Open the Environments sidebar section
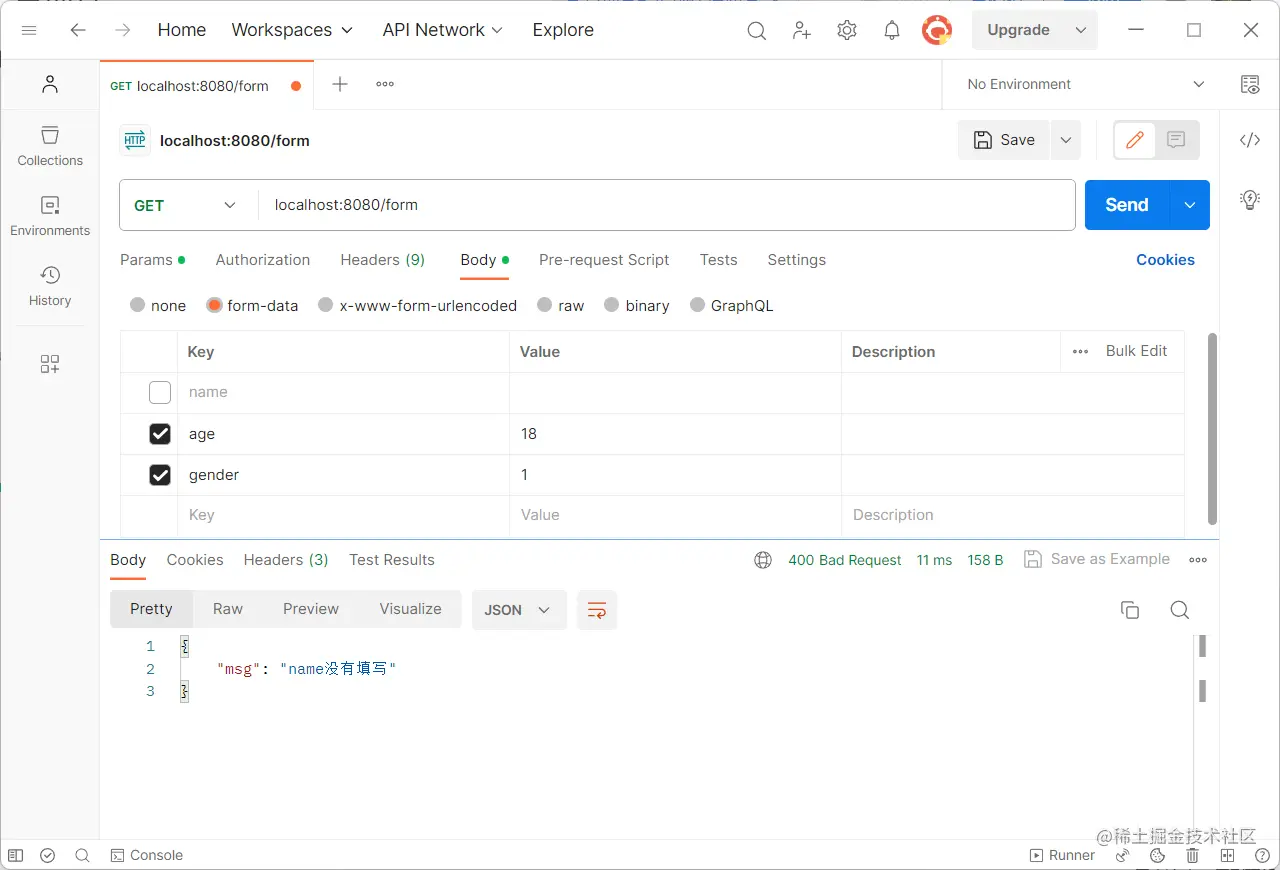Image resolution: width=1280 pixels, height=870 pixels. point(50,216)
